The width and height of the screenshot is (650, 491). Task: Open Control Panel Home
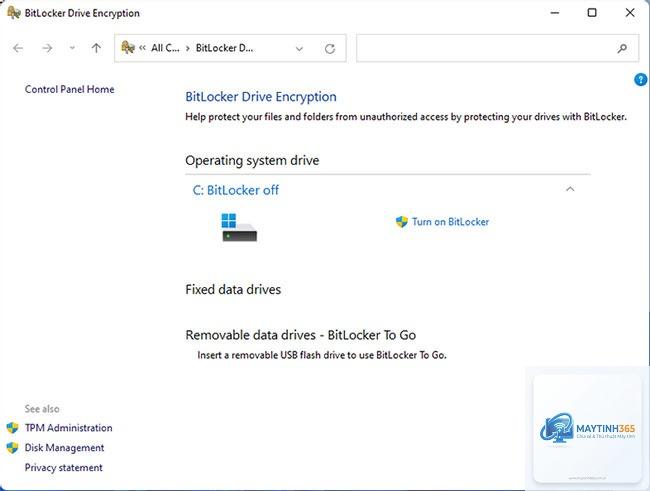click(69, 89)
